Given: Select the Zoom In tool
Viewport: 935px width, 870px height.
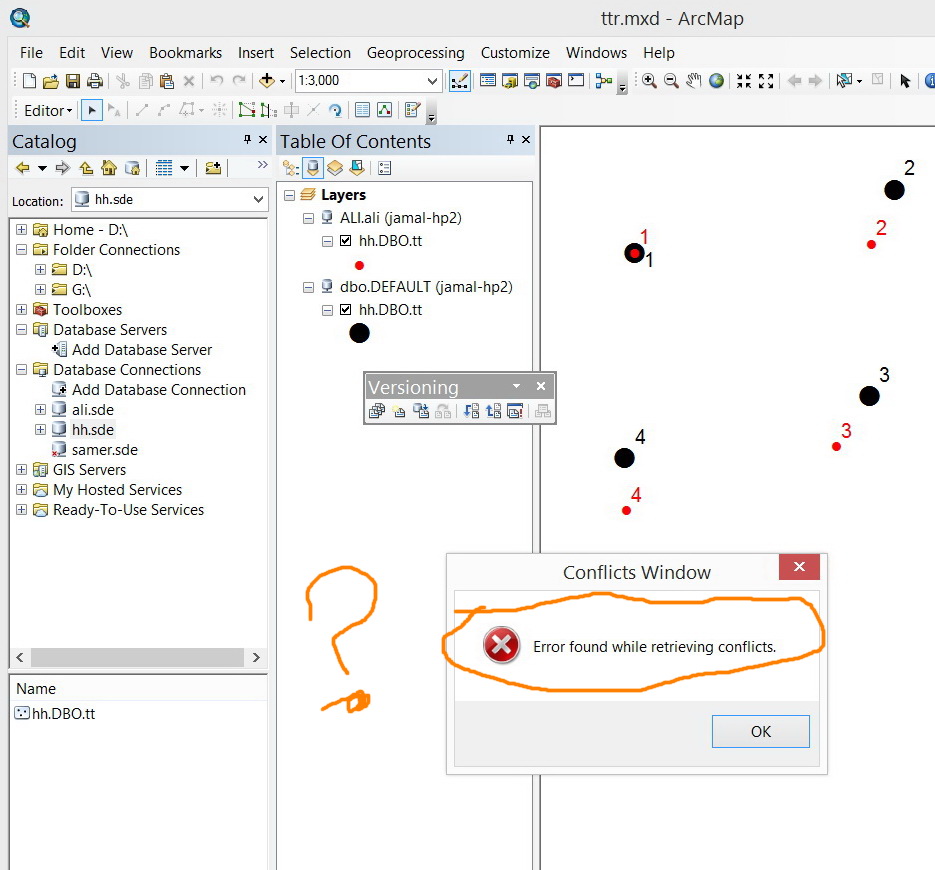Looking at the screenshot, I should (649, 81).
